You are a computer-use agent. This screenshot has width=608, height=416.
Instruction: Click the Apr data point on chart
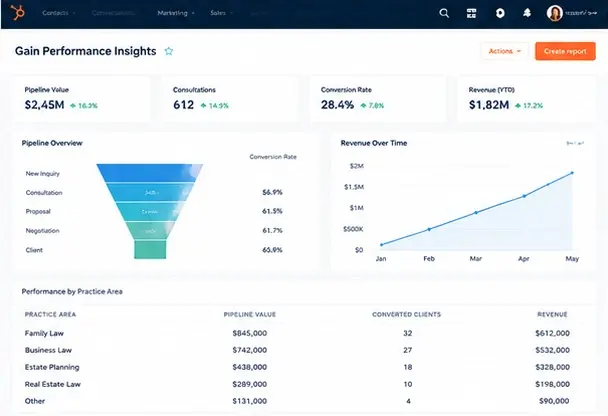click(x=524, y=196)
